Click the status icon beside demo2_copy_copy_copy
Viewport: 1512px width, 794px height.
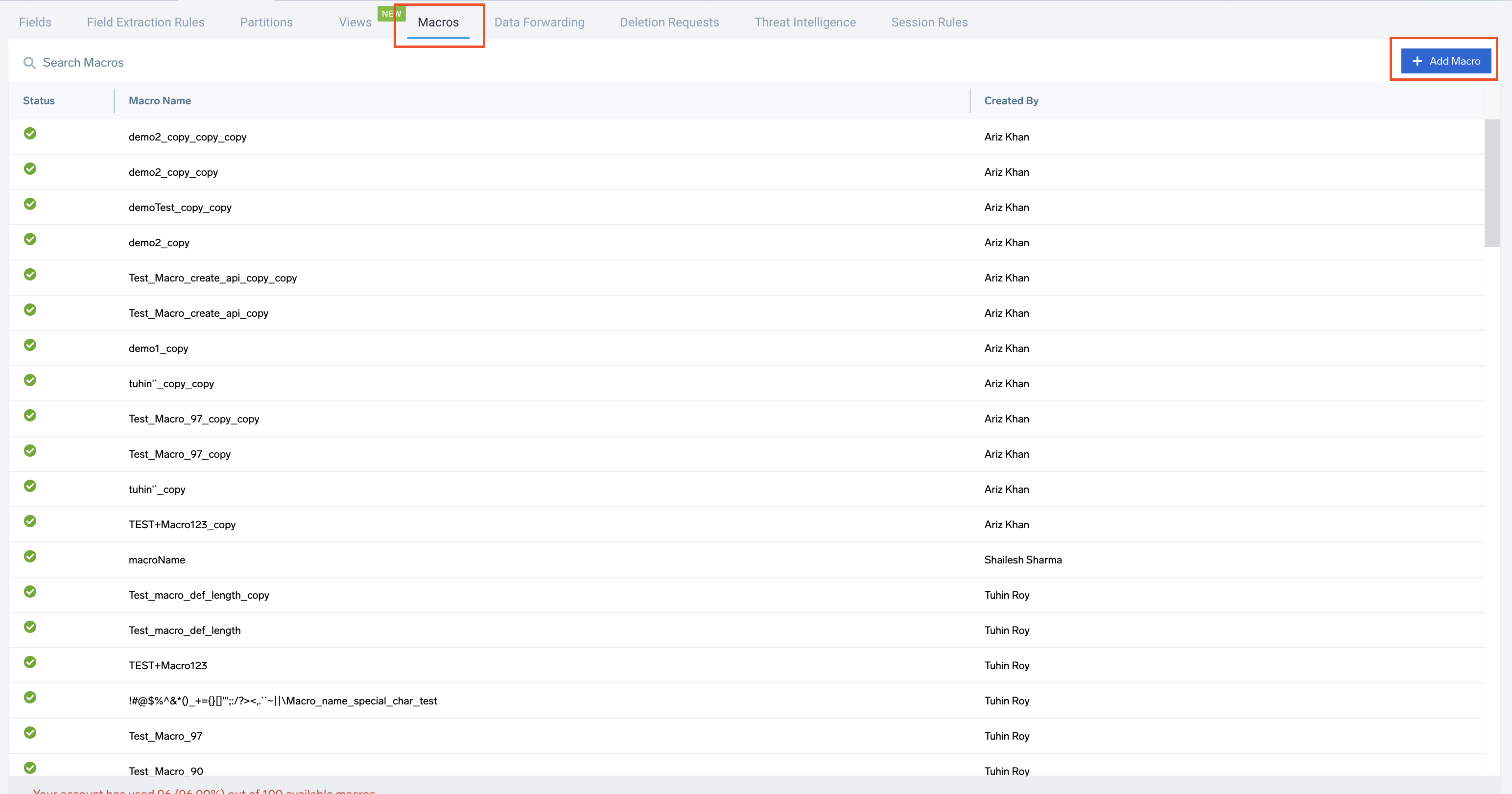30,133
